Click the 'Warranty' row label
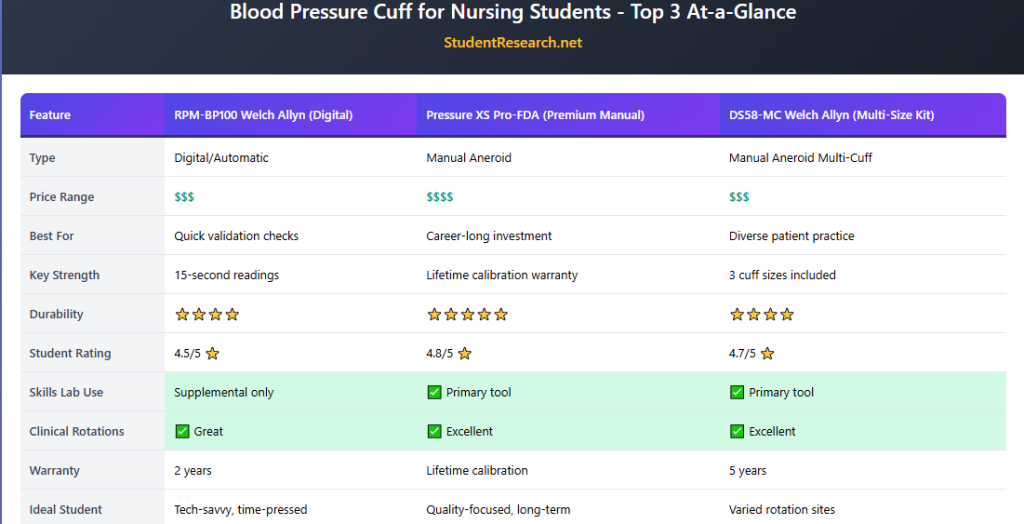 click(54, 470)
